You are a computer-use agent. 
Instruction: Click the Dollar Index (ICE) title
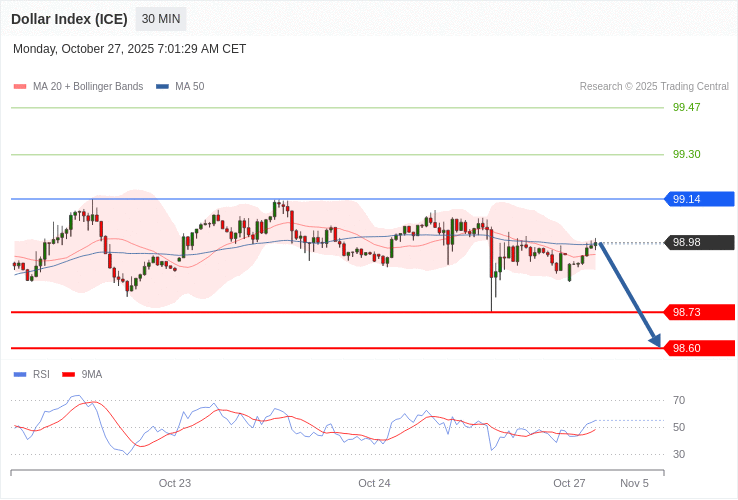tap(70, 19)
